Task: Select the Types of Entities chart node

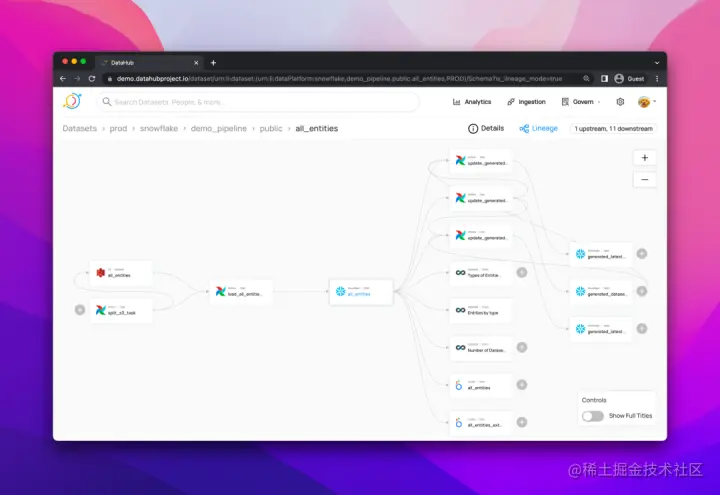Action: point(481,273)
